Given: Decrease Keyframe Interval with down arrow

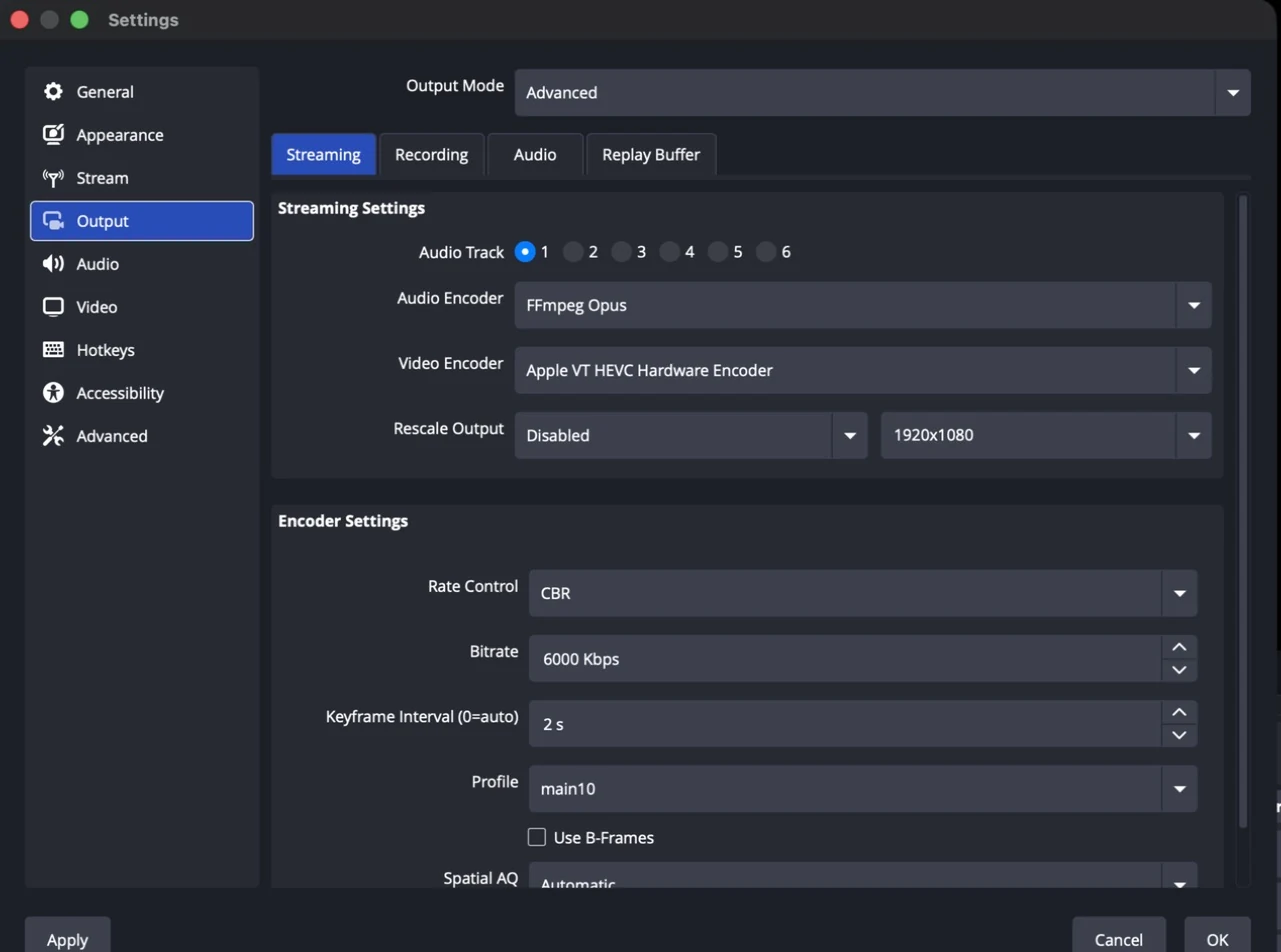Looking at the screenshot, I should click(1179, 735).
